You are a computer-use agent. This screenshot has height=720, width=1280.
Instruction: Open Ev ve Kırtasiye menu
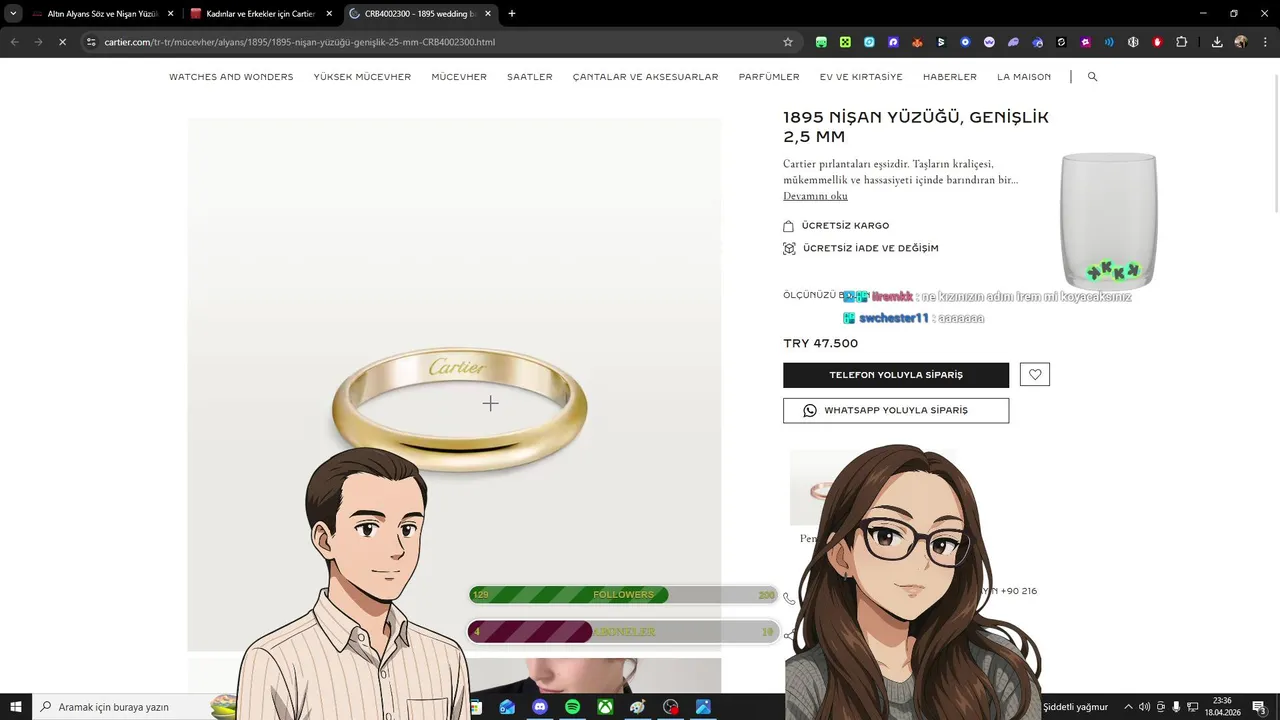click(861, 77)
